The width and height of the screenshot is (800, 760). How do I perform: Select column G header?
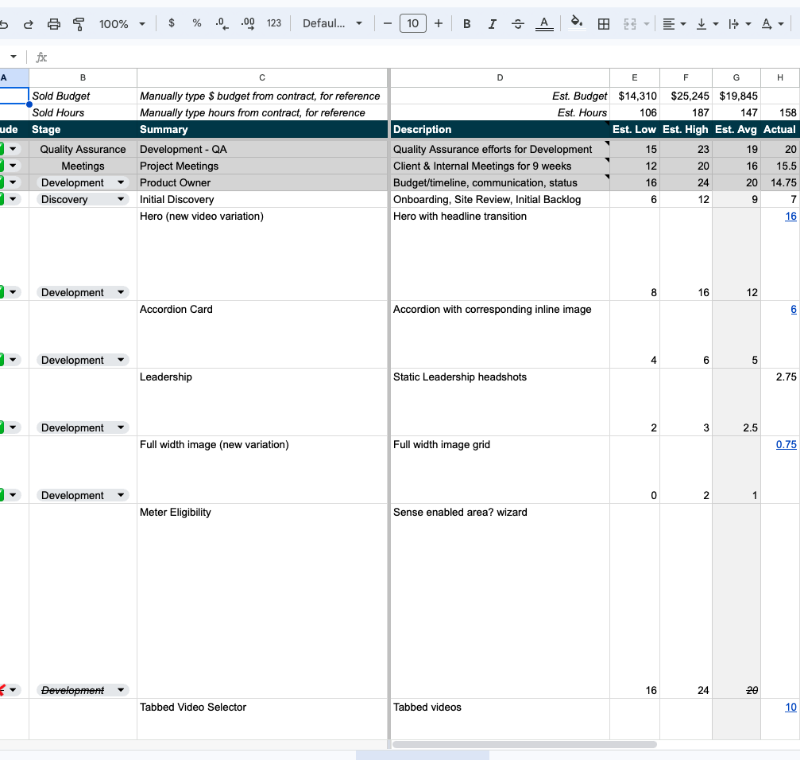[736, 78]
